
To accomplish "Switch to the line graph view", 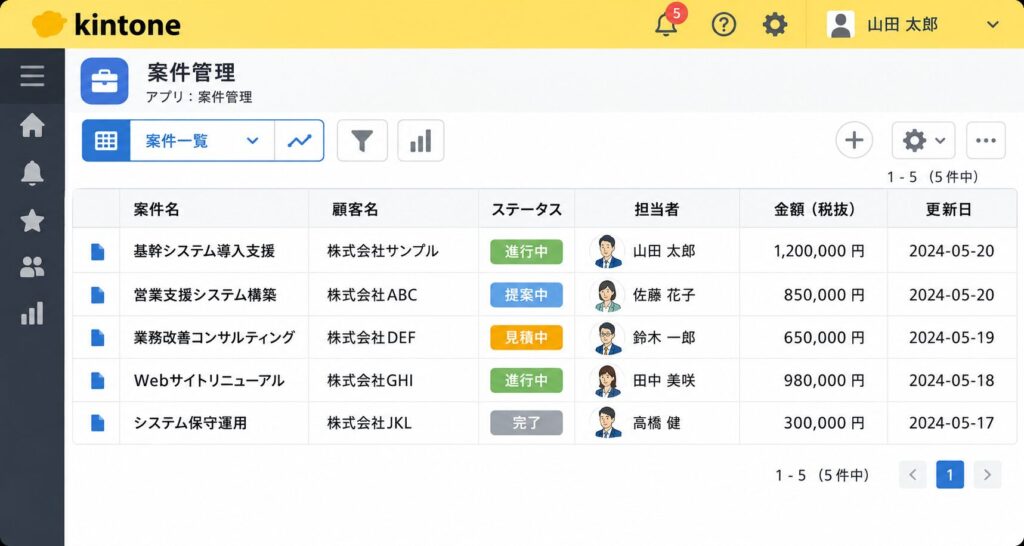I will pyautogui.click(x=300, y=140).
